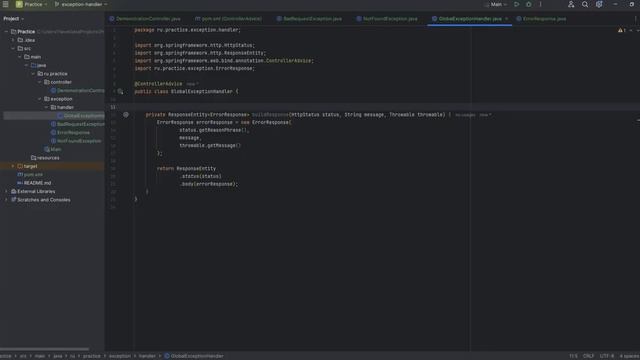Select BadRequestException in project tree

(78, 124)
